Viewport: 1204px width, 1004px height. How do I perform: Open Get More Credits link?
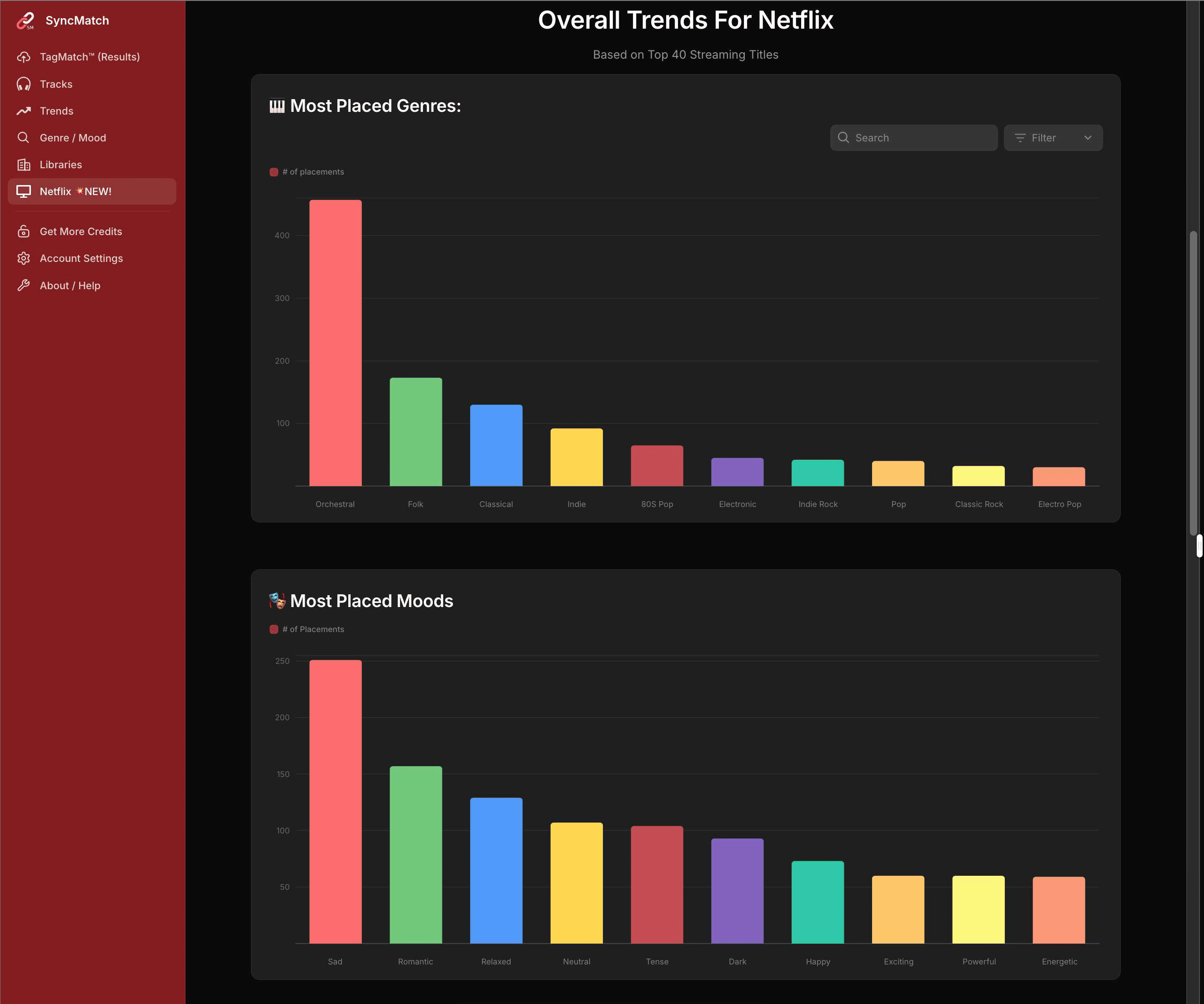(92, 231)
